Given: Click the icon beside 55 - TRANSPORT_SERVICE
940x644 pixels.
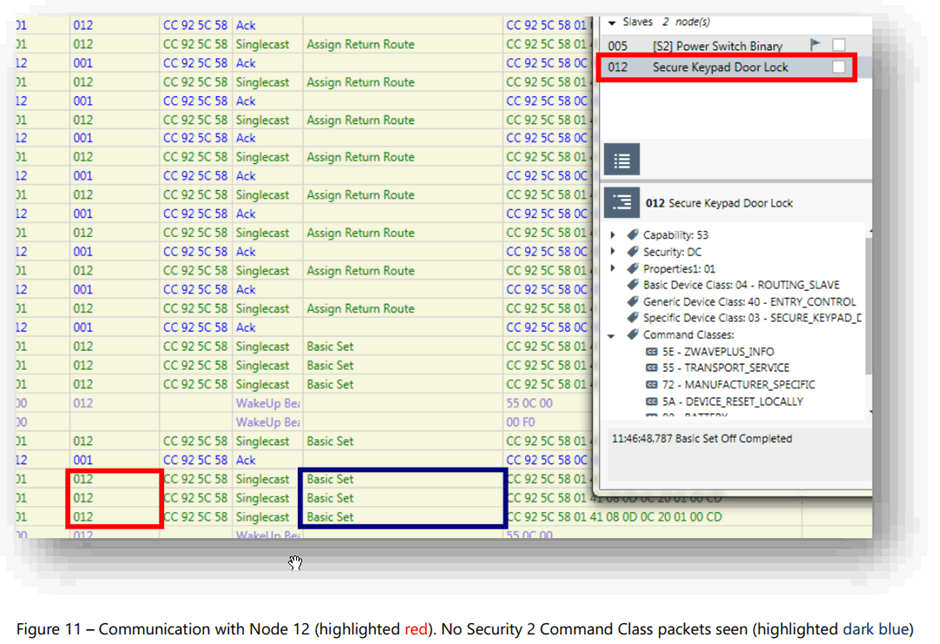Looking at the screenshot, I should [652, 368].
